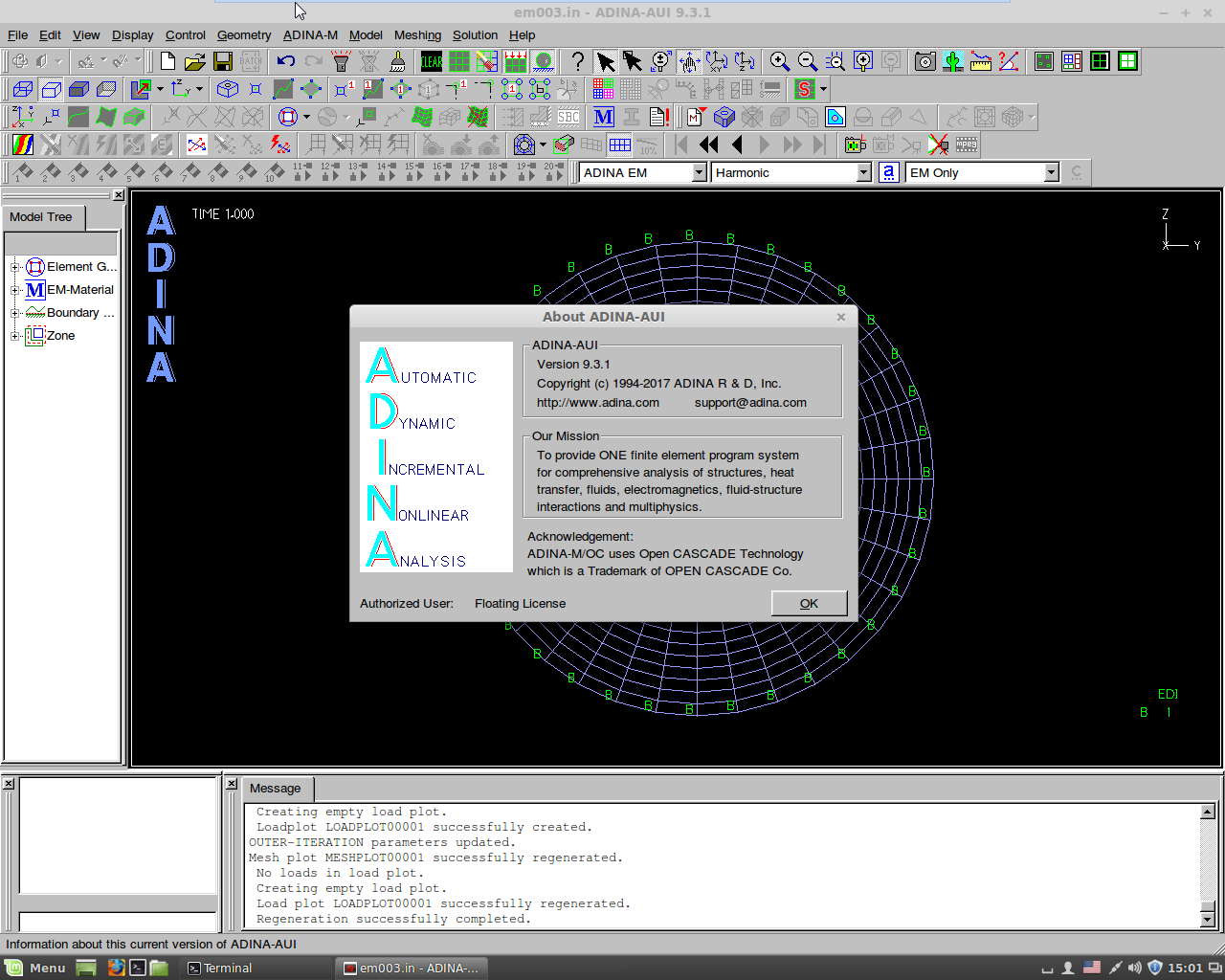Click the camera snapshot icon

(924, 61)
